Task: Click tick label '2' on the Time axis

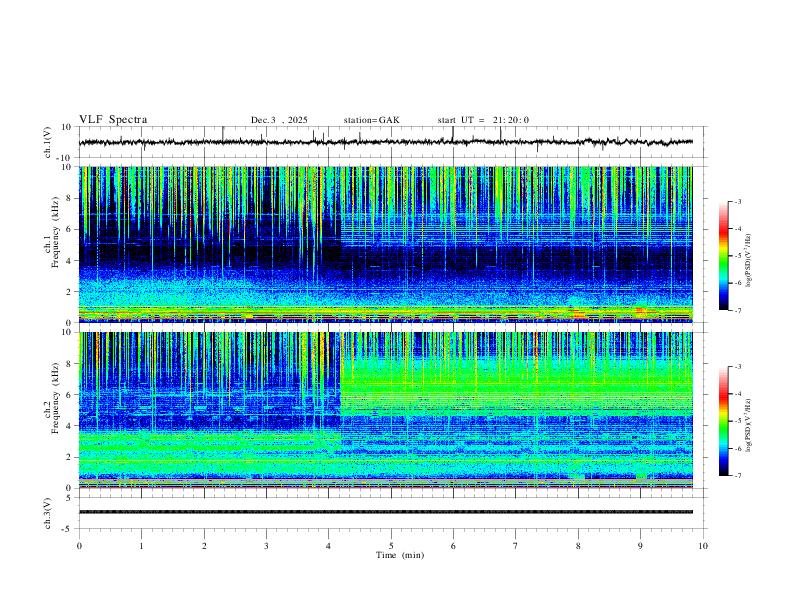Action: [x=204, y=546]
